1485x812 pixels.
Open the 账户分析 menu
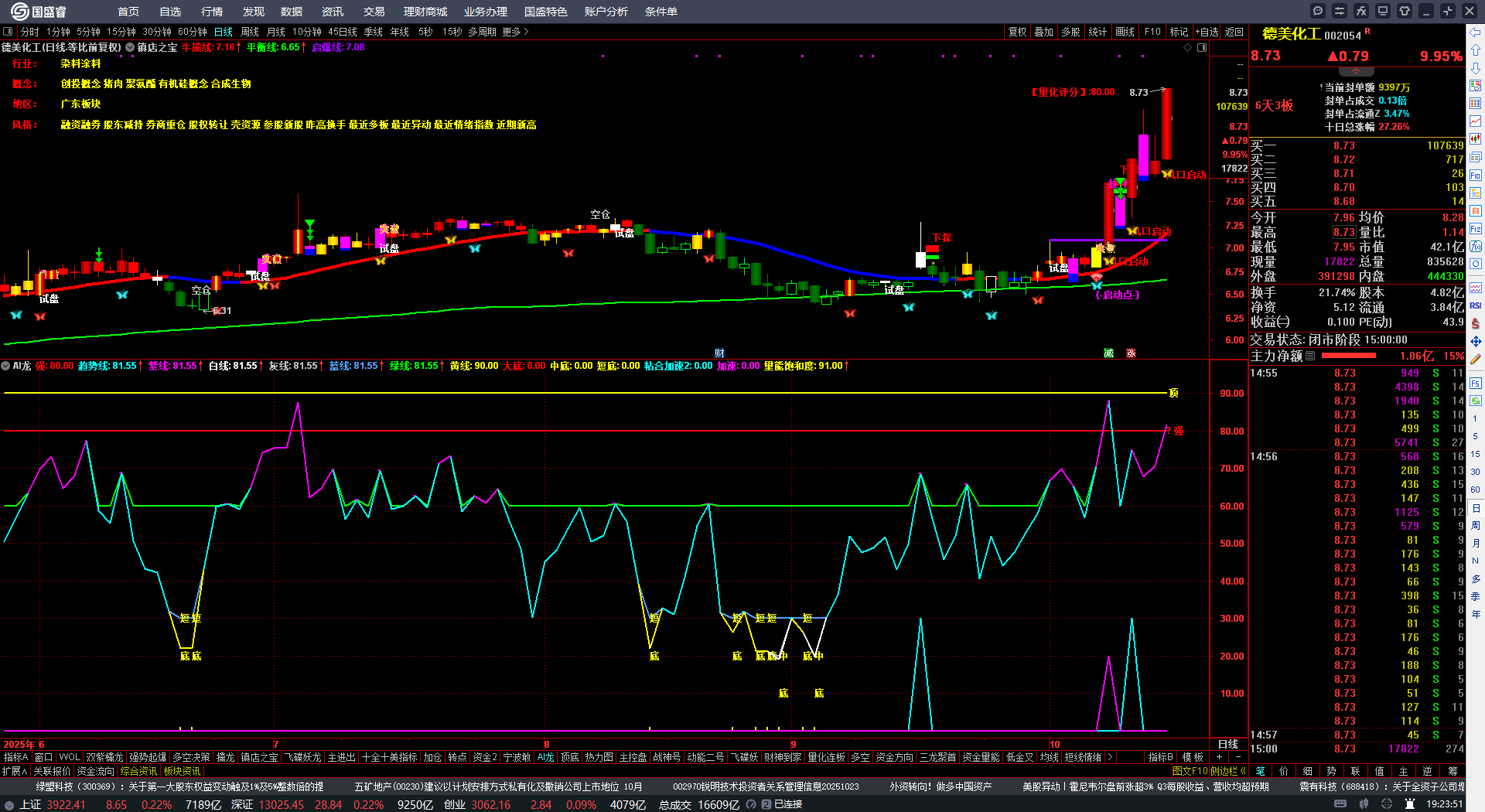click(x=606, y=12)
